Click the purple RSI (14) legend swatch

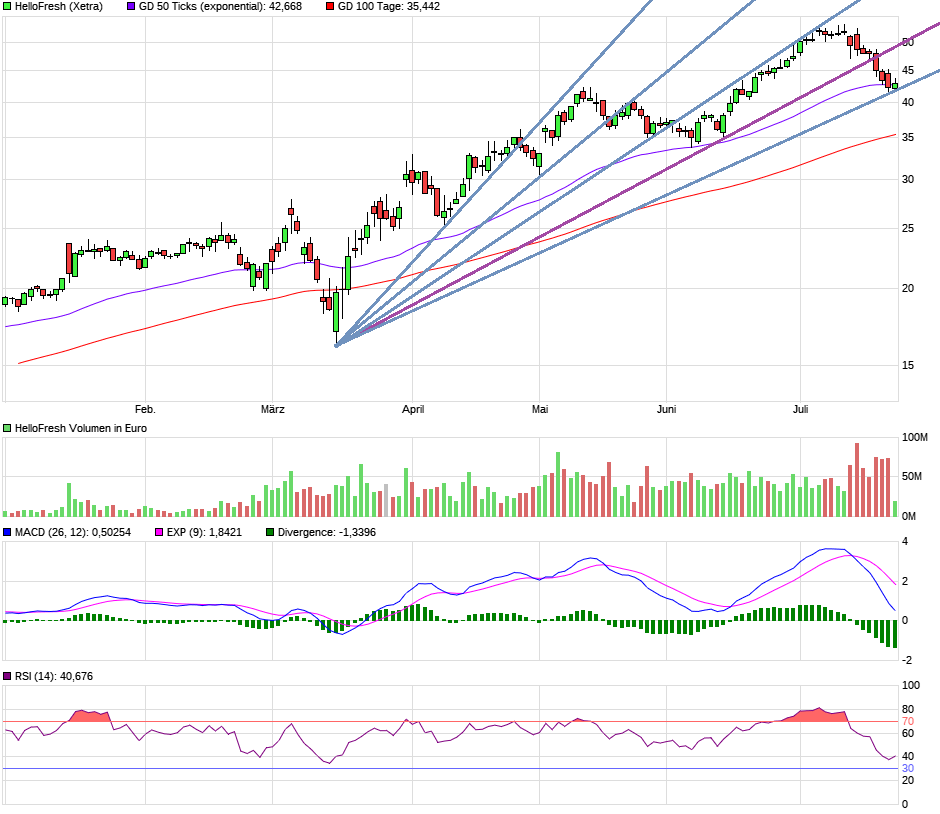pos(7,676)
